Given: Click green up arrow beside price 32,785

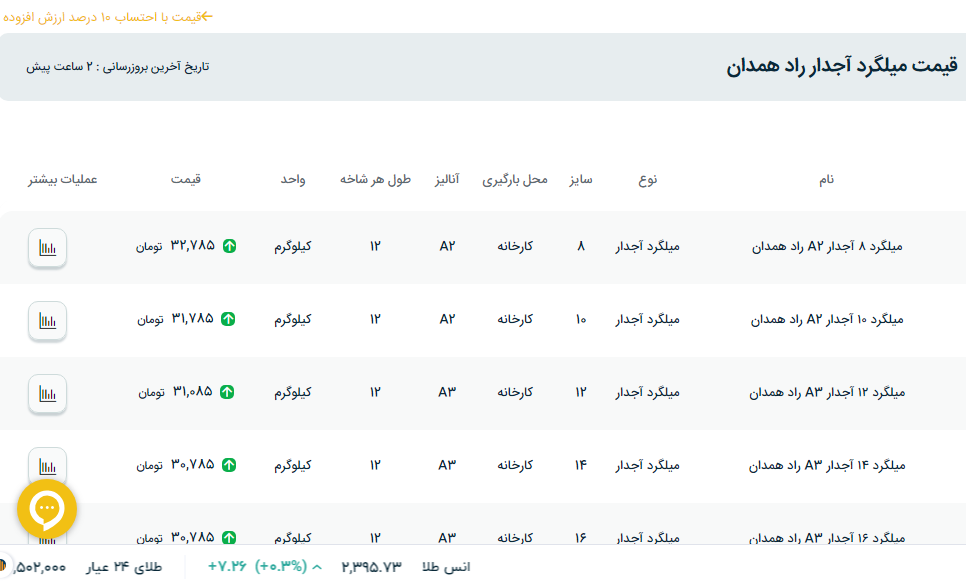Looking at the screenshot, I should click(x=229, y=246).
